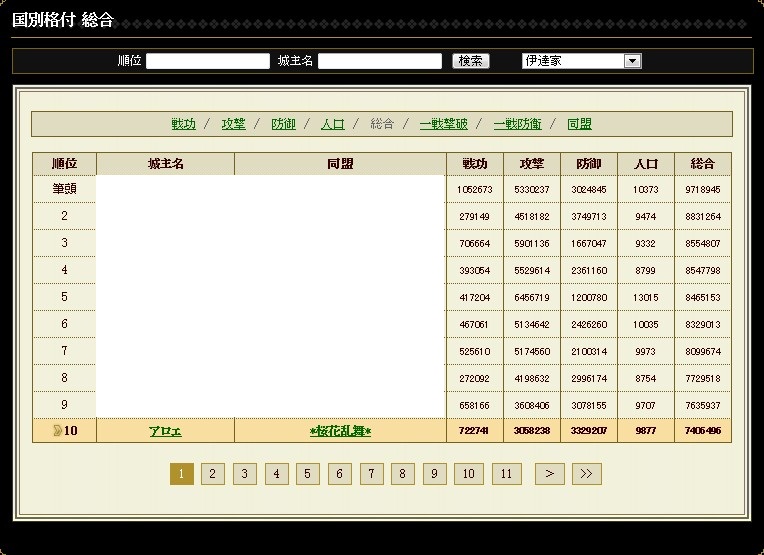Click total value 8831264
This screenshot has height=555, width=764.
click(x=703, y=216)
